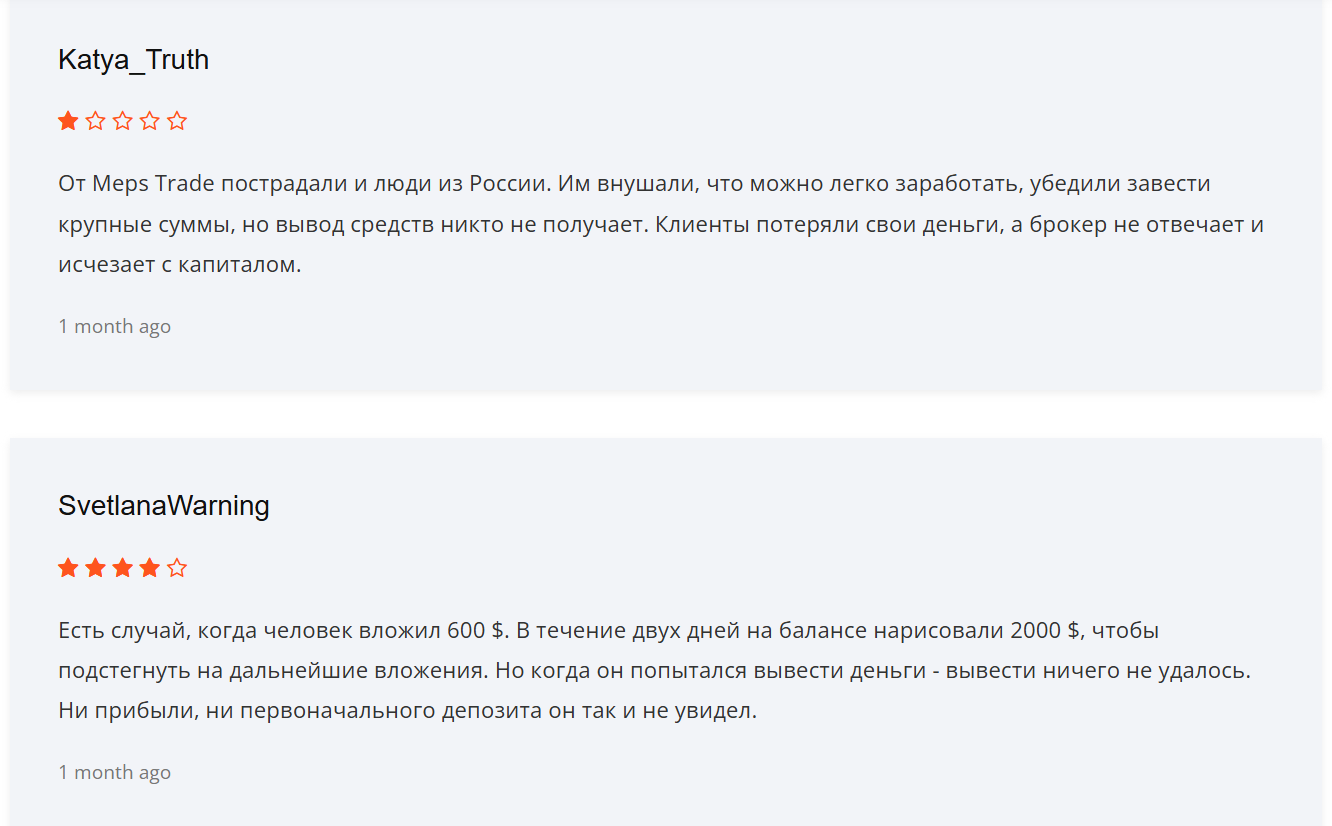Click fourth filled star under SvetlanaWarning

149,568
